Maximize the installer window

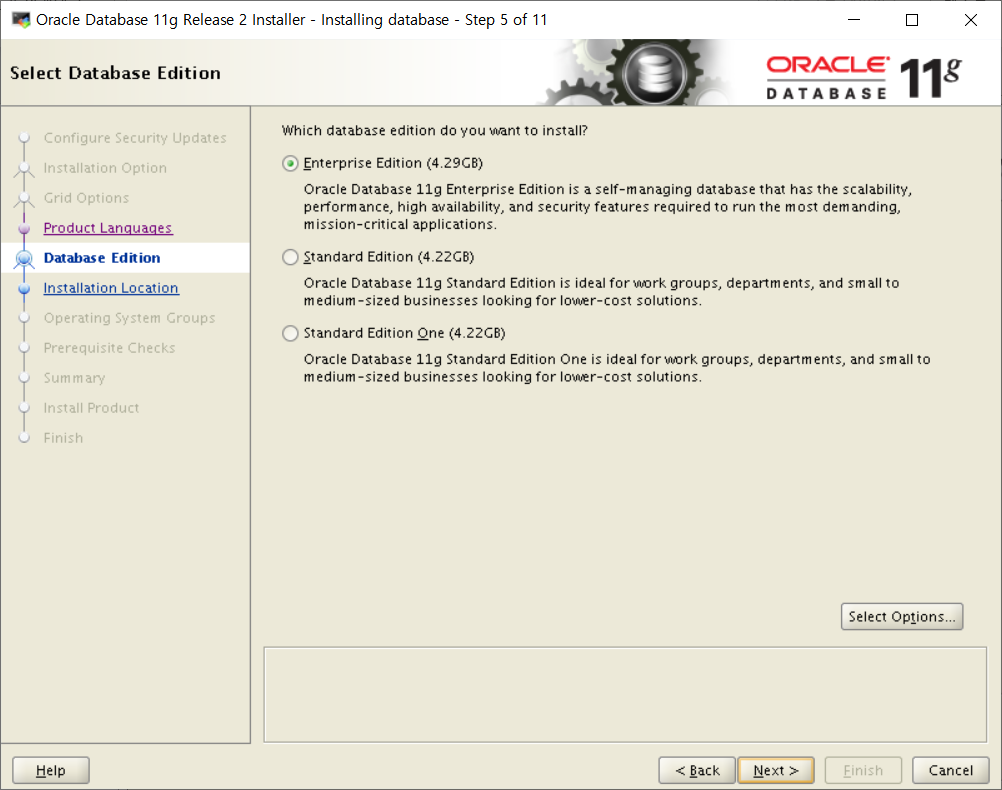tap(912, 20)
